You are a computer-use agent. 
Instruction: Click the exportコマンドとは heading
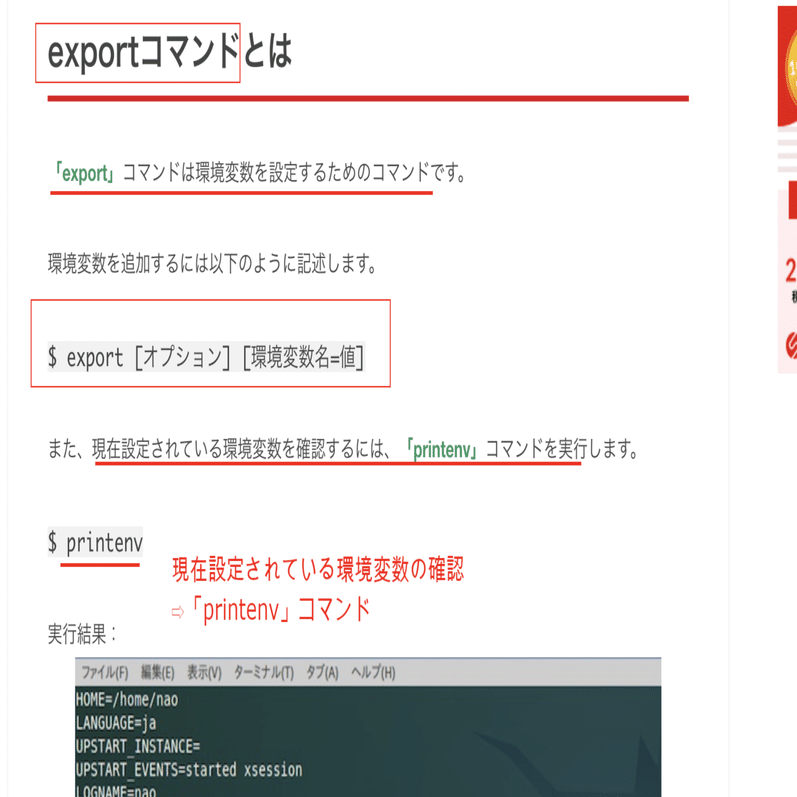coord(170,52)
